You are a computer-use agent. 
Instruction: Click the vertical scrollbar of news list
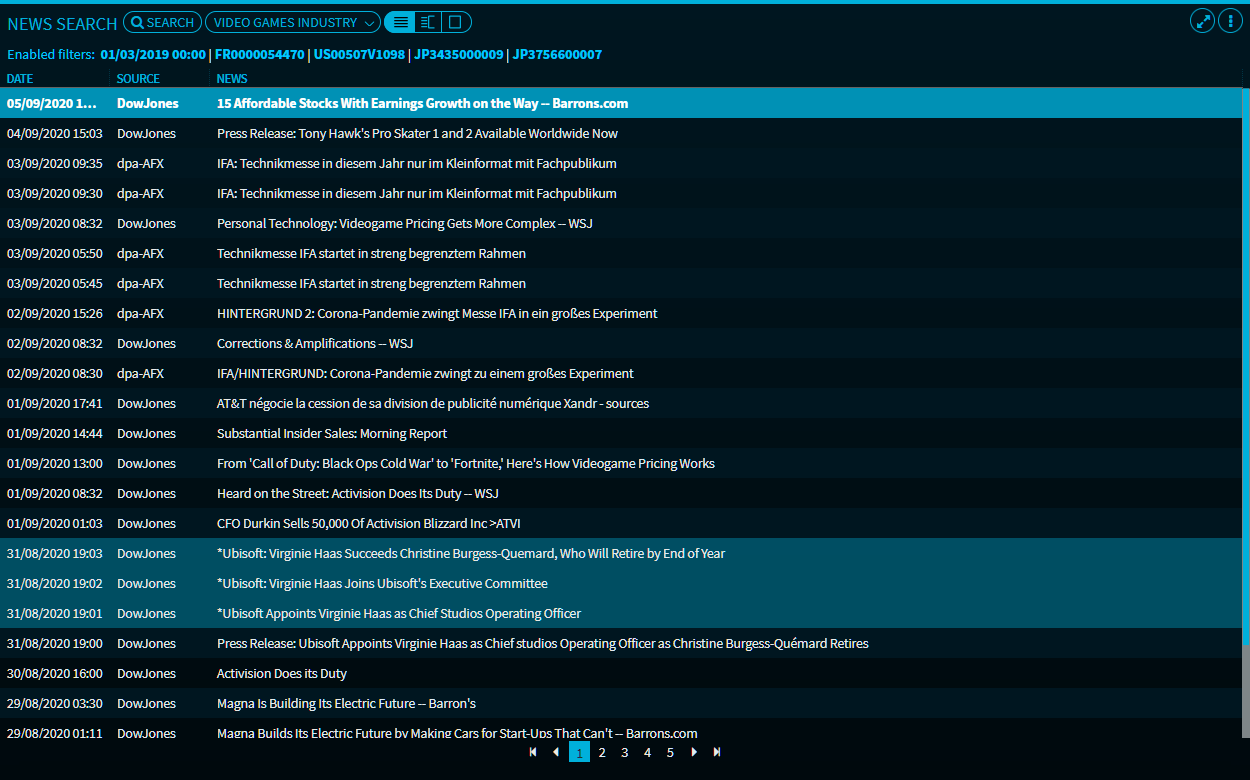[1245, 400]
